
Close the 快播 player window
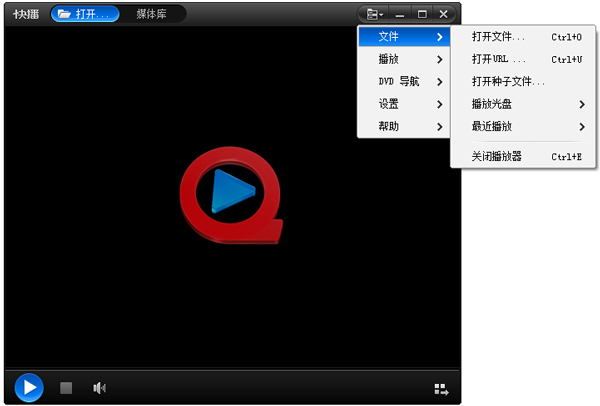[x=444, y=15]
